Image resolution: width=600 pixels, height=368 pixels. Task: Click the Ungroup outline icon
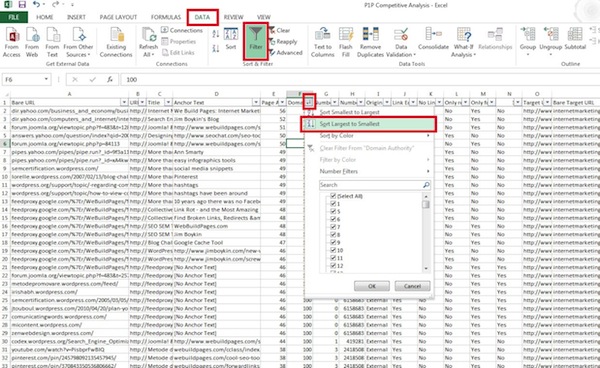551,41
